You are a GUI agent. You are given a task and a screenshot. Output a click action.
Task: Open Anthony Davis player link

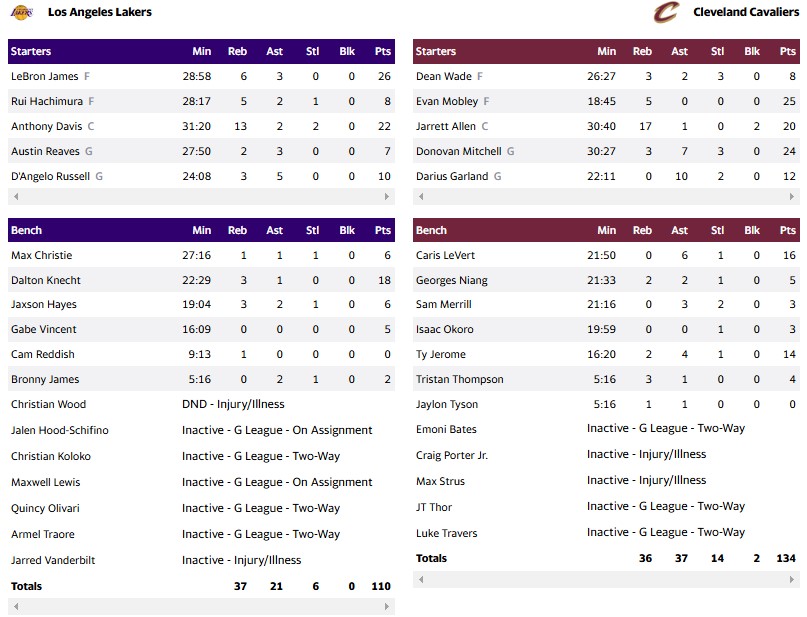coord(47,126)
